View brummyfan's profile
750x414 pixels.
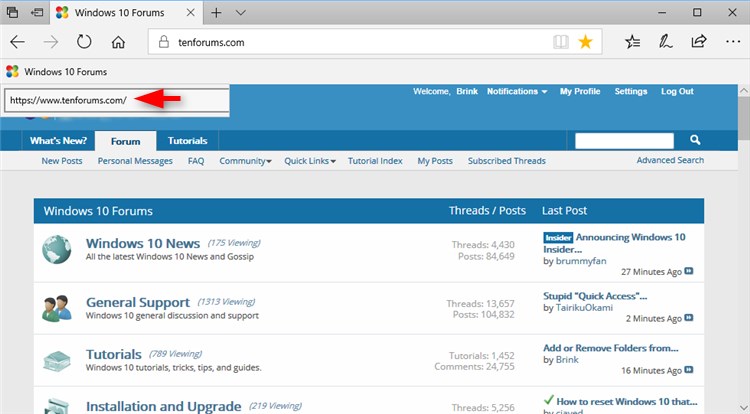[x=581, y=261]
